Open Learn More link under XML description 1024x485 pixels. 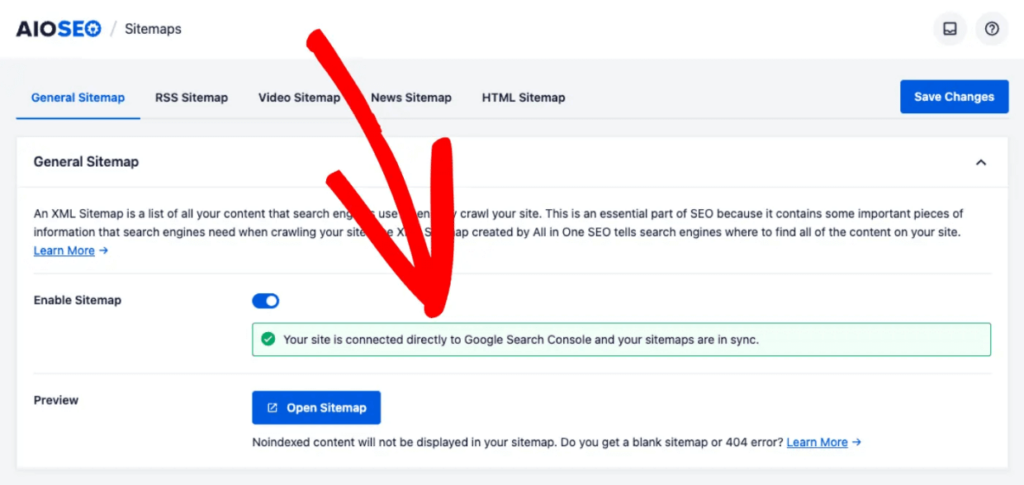pyautogui.click(x=64, y=251)
